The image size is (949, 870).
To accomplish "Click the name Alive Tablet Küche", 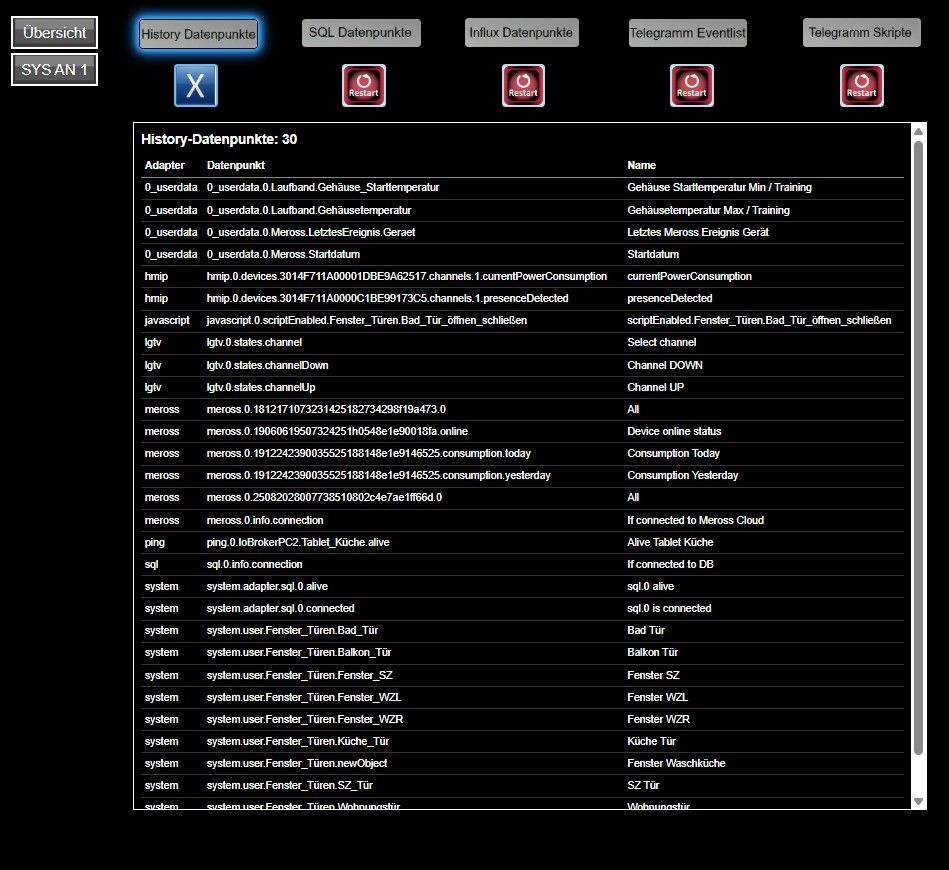I will click(670, 542).
